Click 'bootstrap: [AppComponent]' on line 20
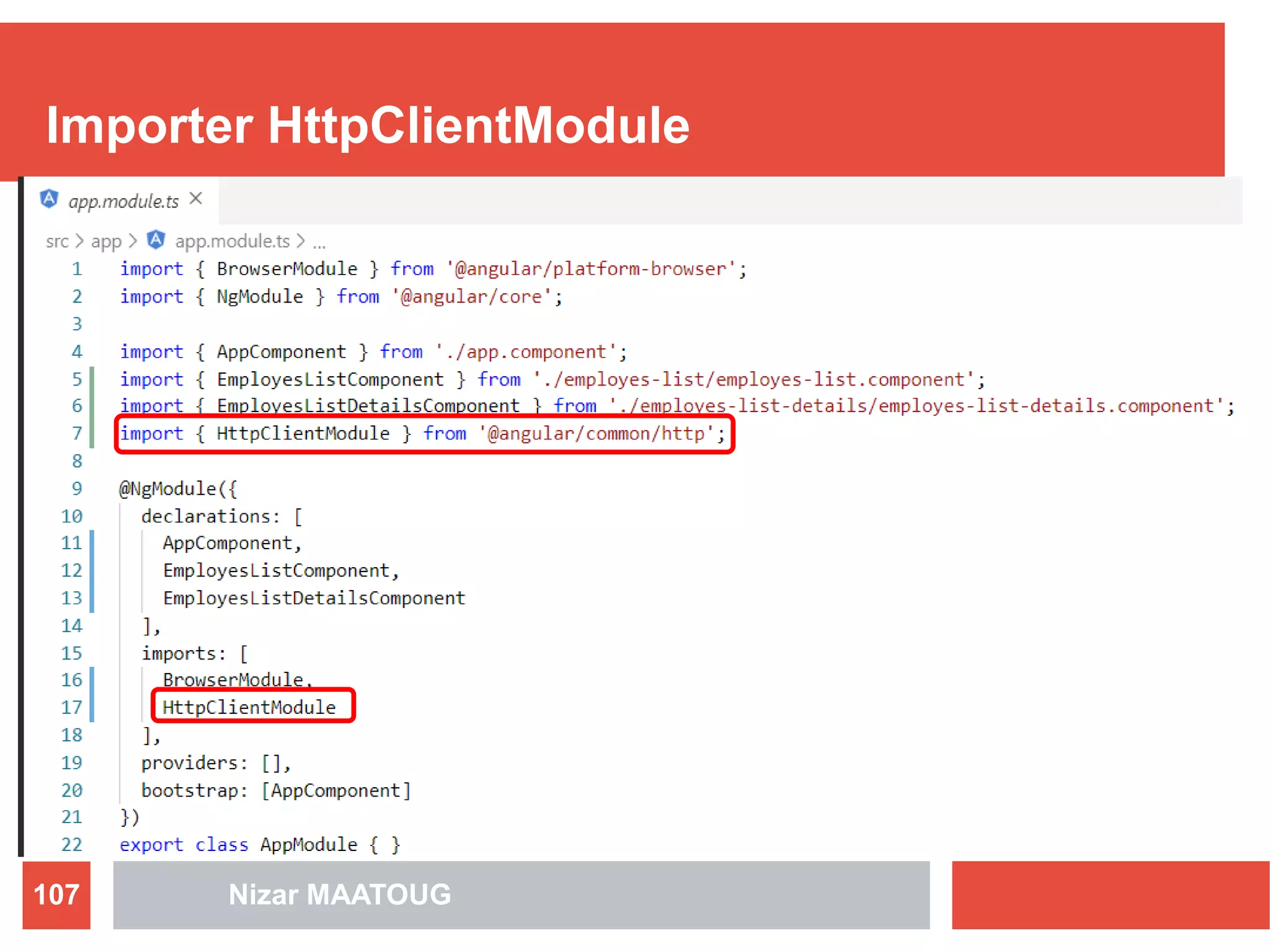The height and width of the screenshot is (952, 1270). tap(276, 790)
